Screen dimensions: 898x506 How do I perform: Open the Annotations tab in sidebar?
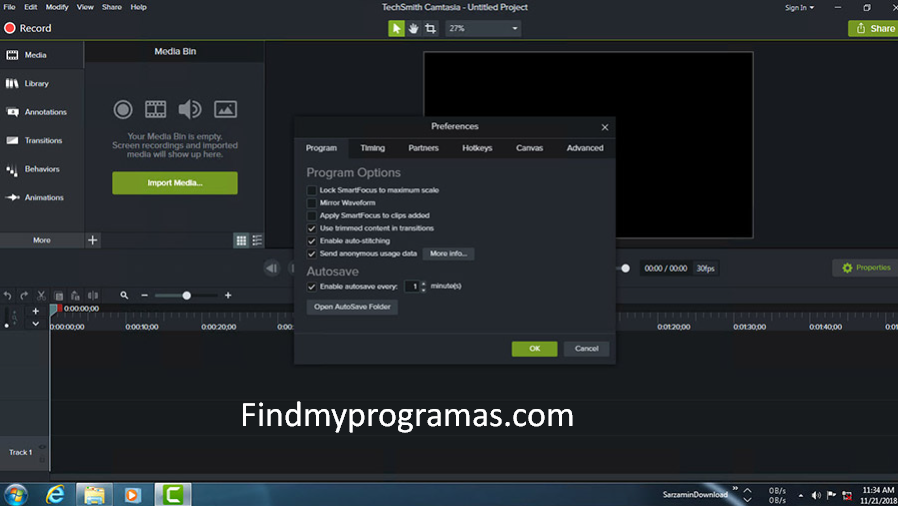tap(42, 112)
